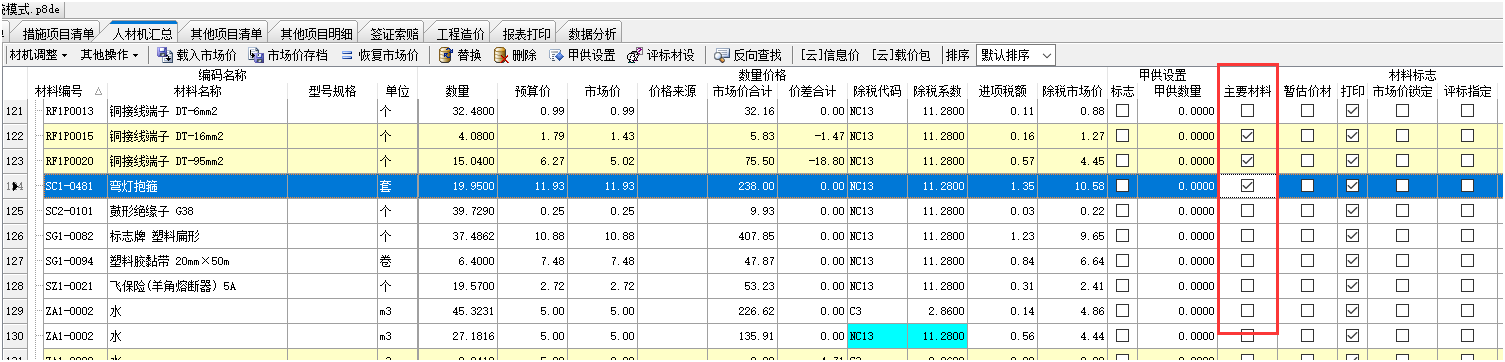
Task: Uncheck 主要材料 for 弯灯抱箍 row
Action: click(1247, 186)
